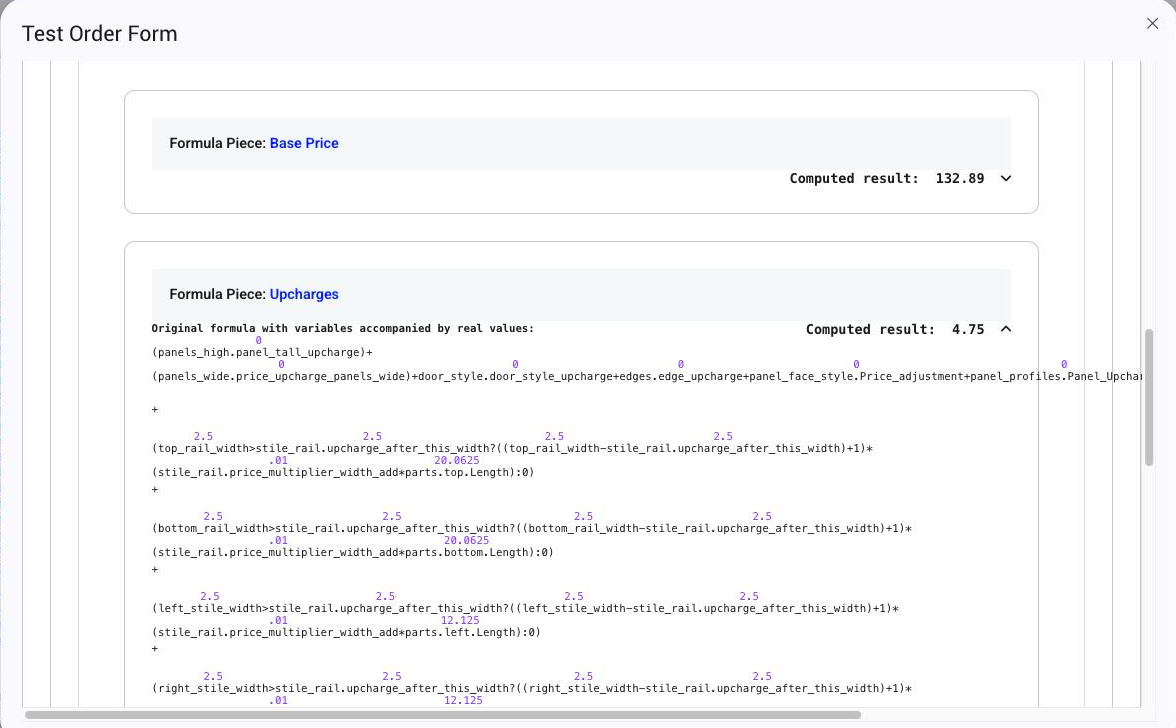Select the Test Order Form title text
Viewport: 1176px width, 728px height.
coord(100,34)
